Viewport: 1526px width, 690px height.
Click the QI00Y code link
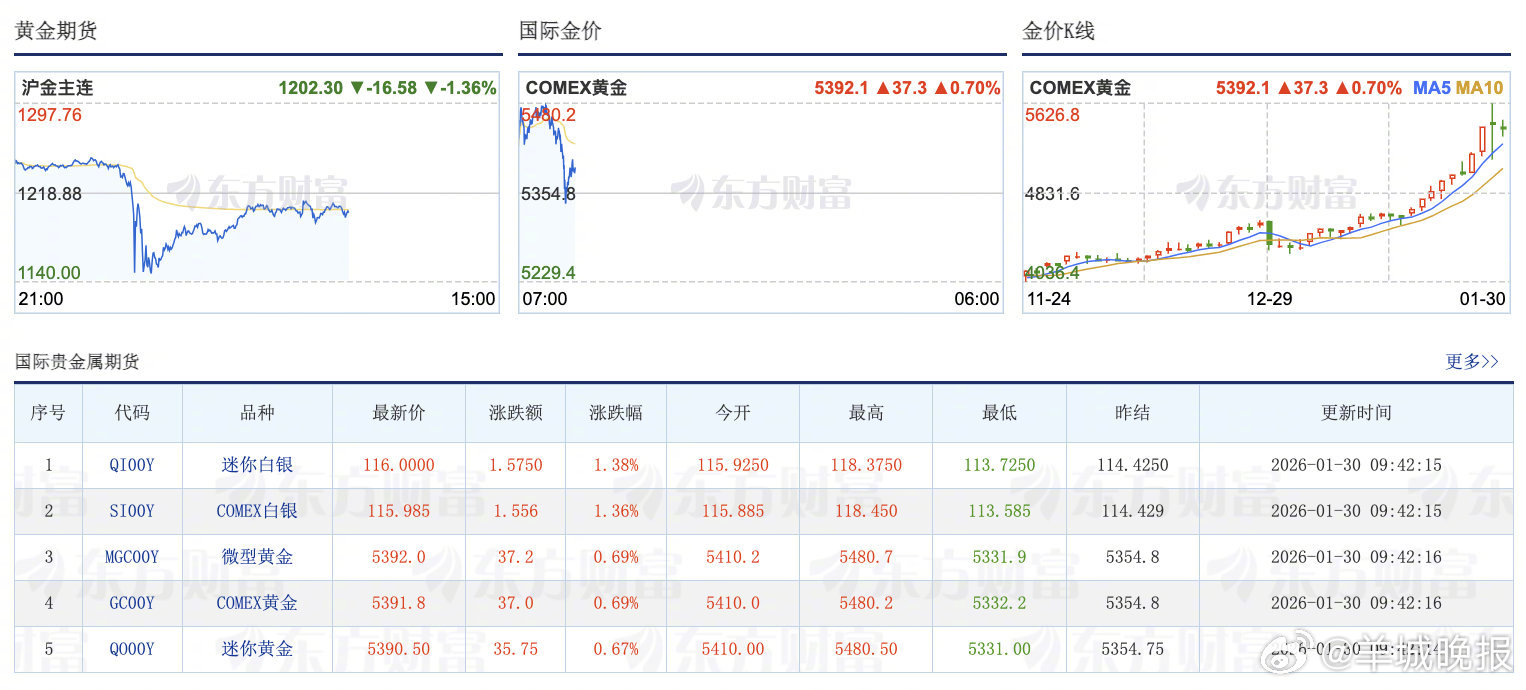point(131,463)
